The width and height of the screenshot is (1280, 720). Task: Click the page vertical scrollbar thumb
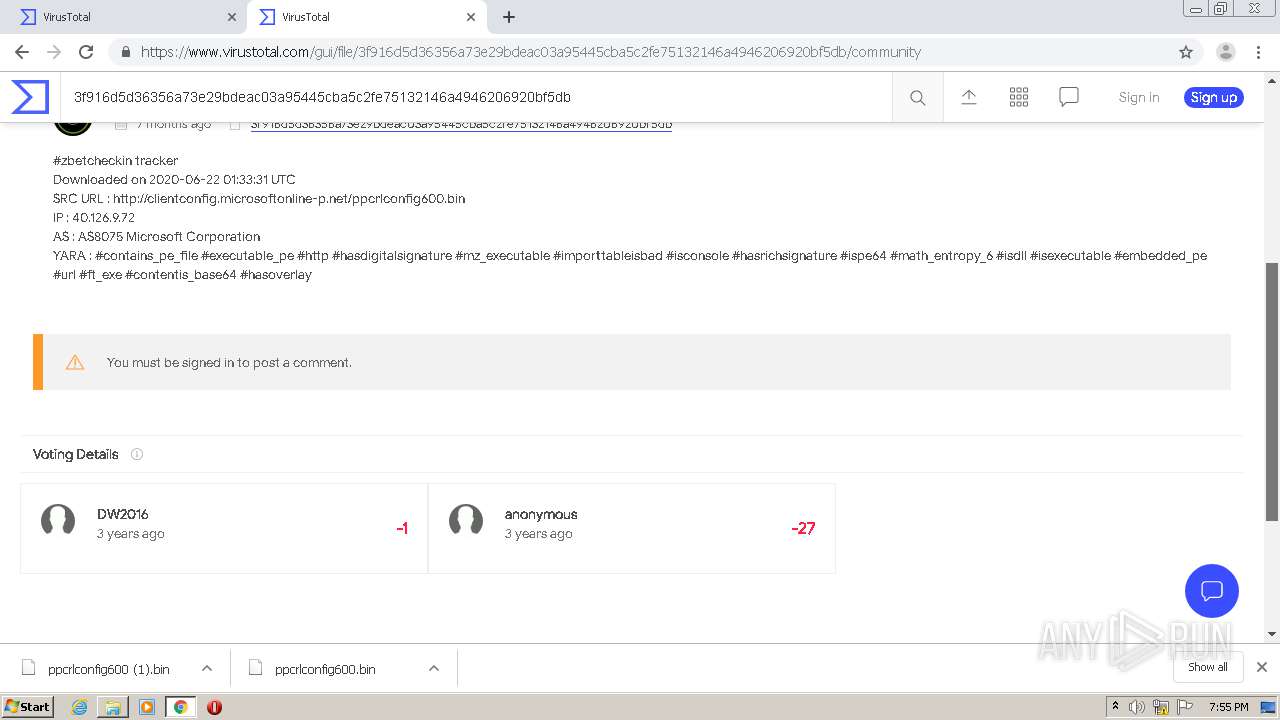[x=1272, y=391]
